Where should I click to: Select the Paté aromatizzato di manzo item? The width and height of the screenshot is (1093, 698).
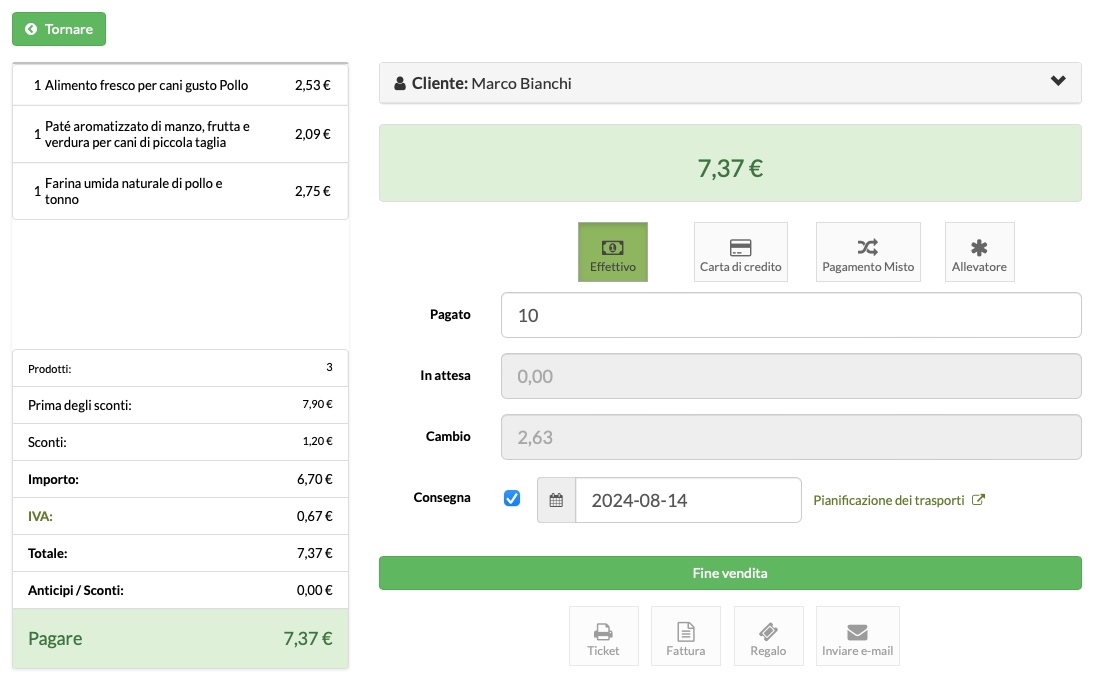180,134
